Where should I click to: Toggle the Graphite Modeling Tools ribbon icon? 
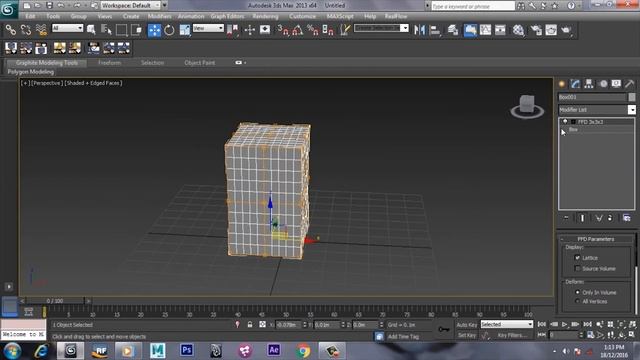click(x=470, y=30)
